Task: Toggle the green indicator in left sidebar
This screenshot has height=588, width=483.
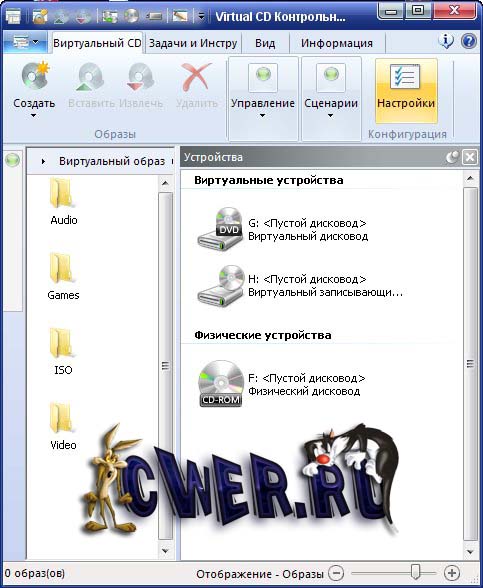Action: click(12, 160)
